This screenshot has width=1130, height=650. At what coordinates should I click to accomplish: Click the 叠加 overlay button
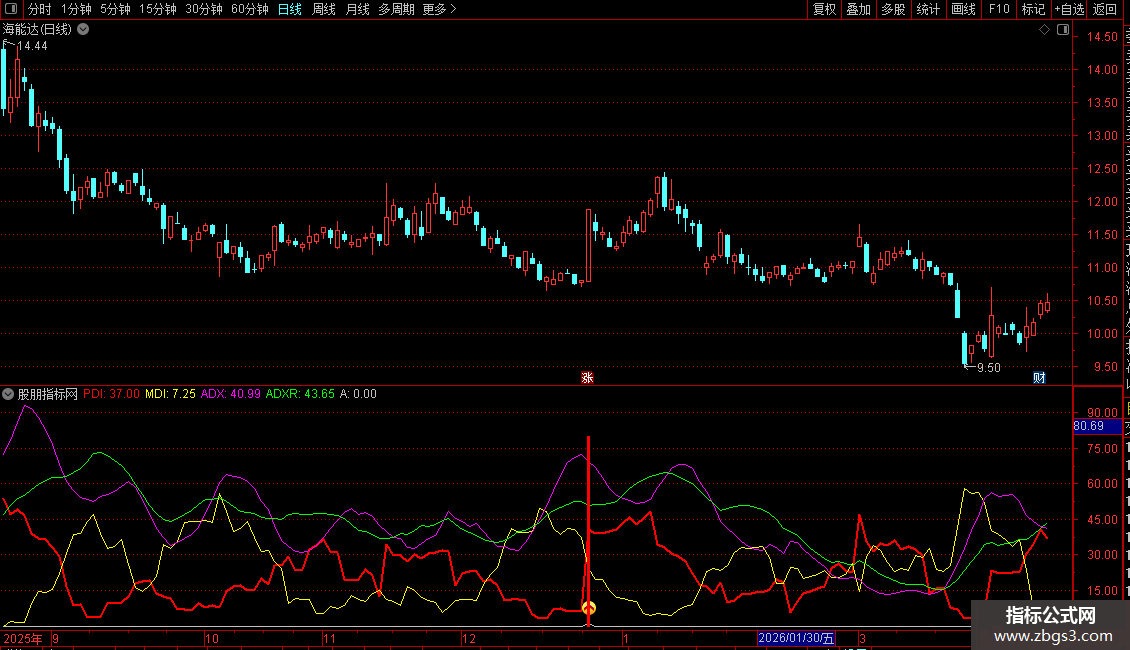(x=858, y=10)
